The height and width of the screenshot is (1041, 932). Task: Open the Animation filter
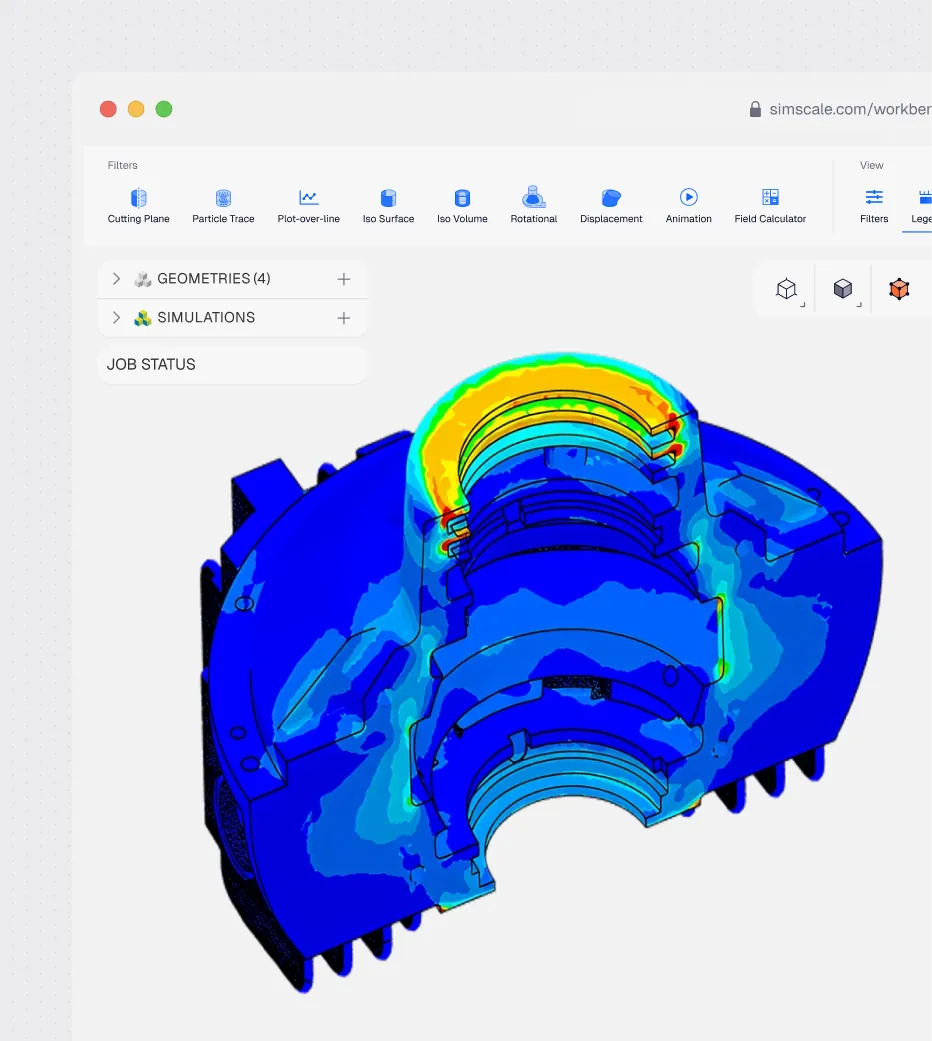tap(688, 206)
